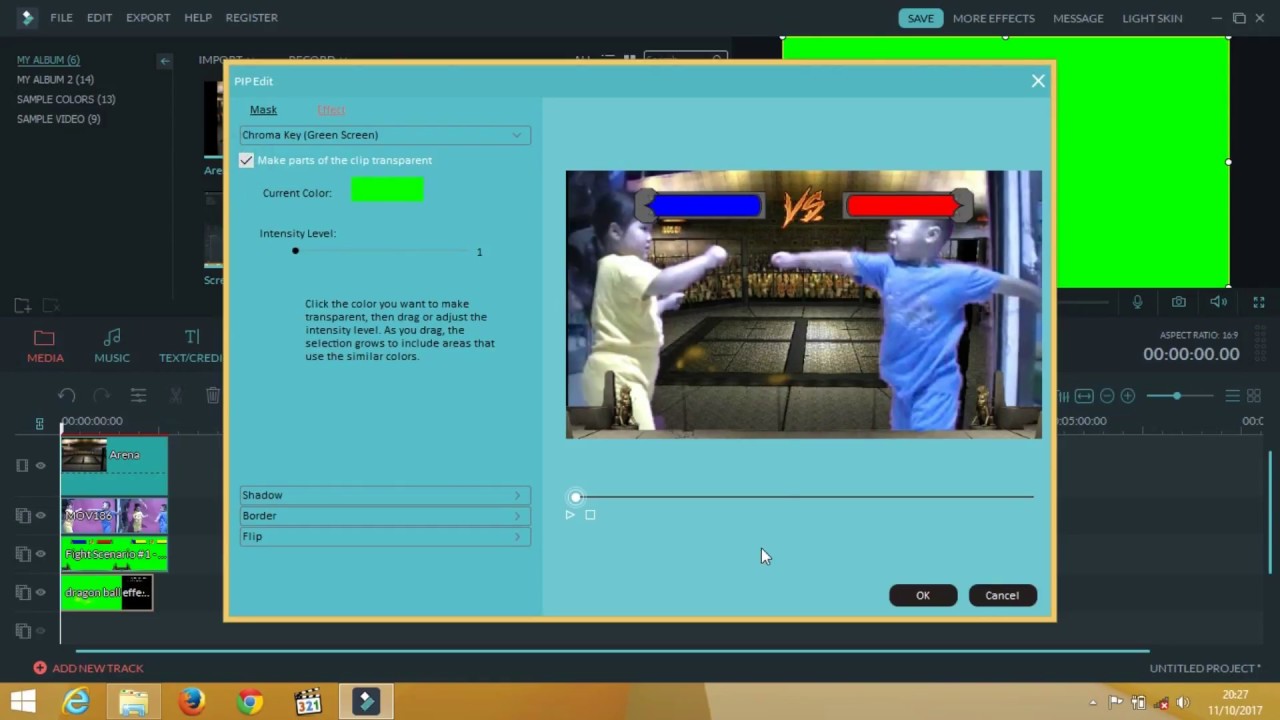The height and width of the screenshot is (720, 1280).
Task: Click the timeline zoom out minus icon
Action: click(1107, 396)
